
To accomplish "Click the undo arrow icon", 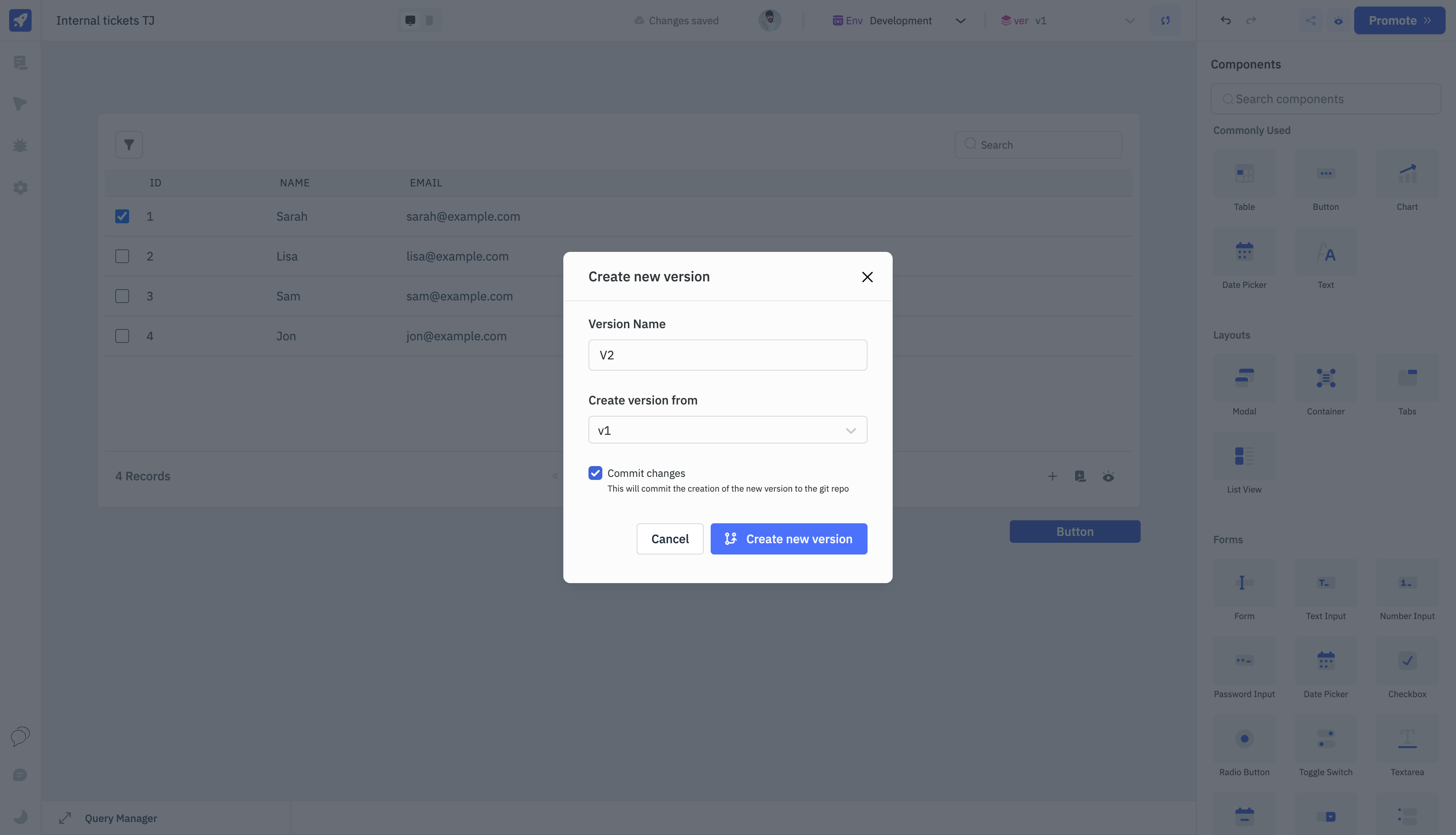I will tap(1225, 20).
